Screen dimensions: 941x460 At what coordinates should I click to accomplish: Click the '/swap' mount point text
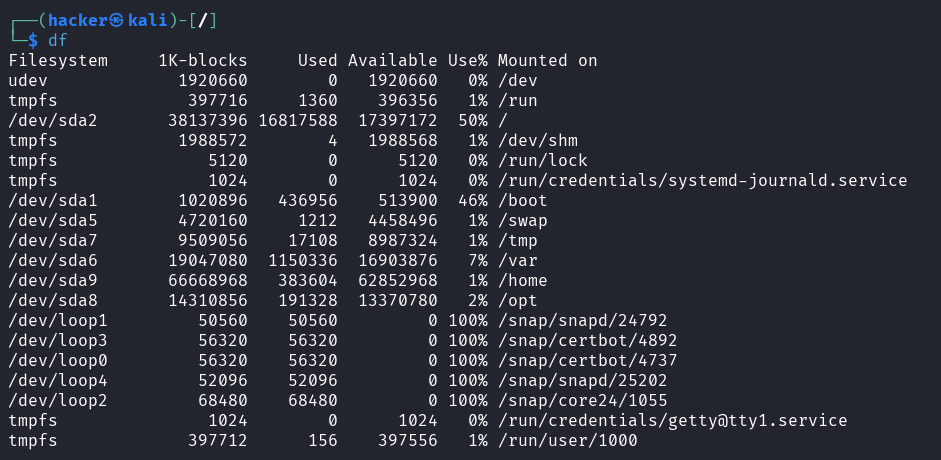coord(522,220)
